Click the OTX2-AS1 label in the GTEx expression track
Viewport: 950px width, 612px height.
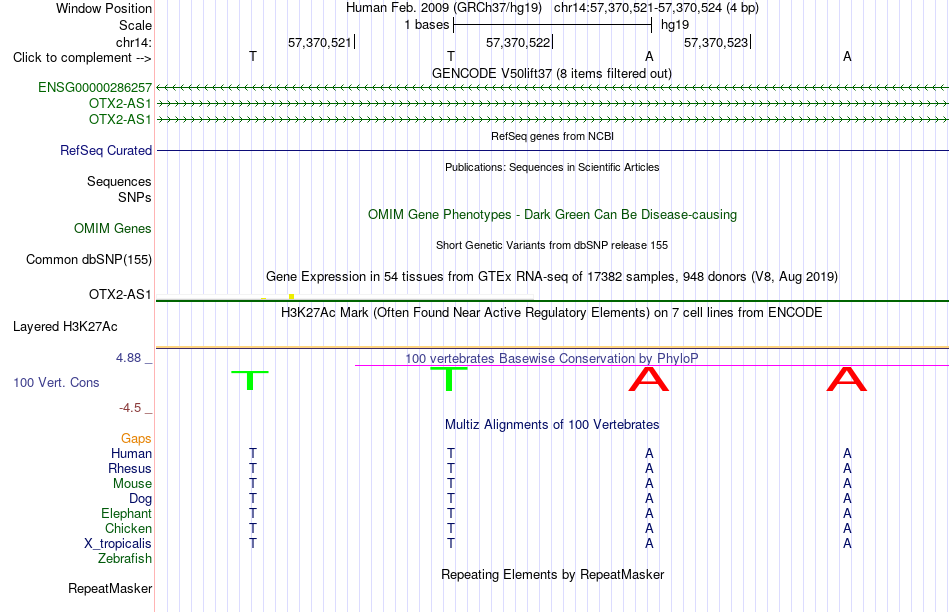[120, 294]
